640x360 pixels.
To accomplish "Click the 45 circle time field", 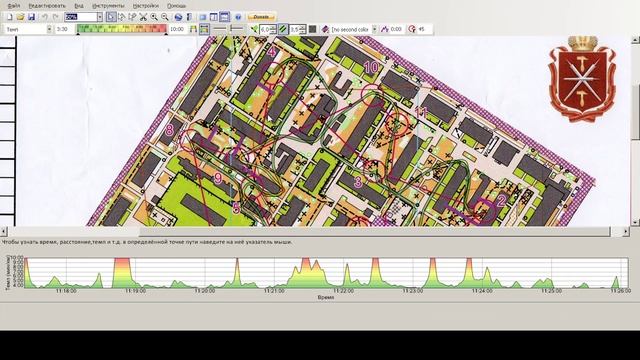I will (424, 29).
